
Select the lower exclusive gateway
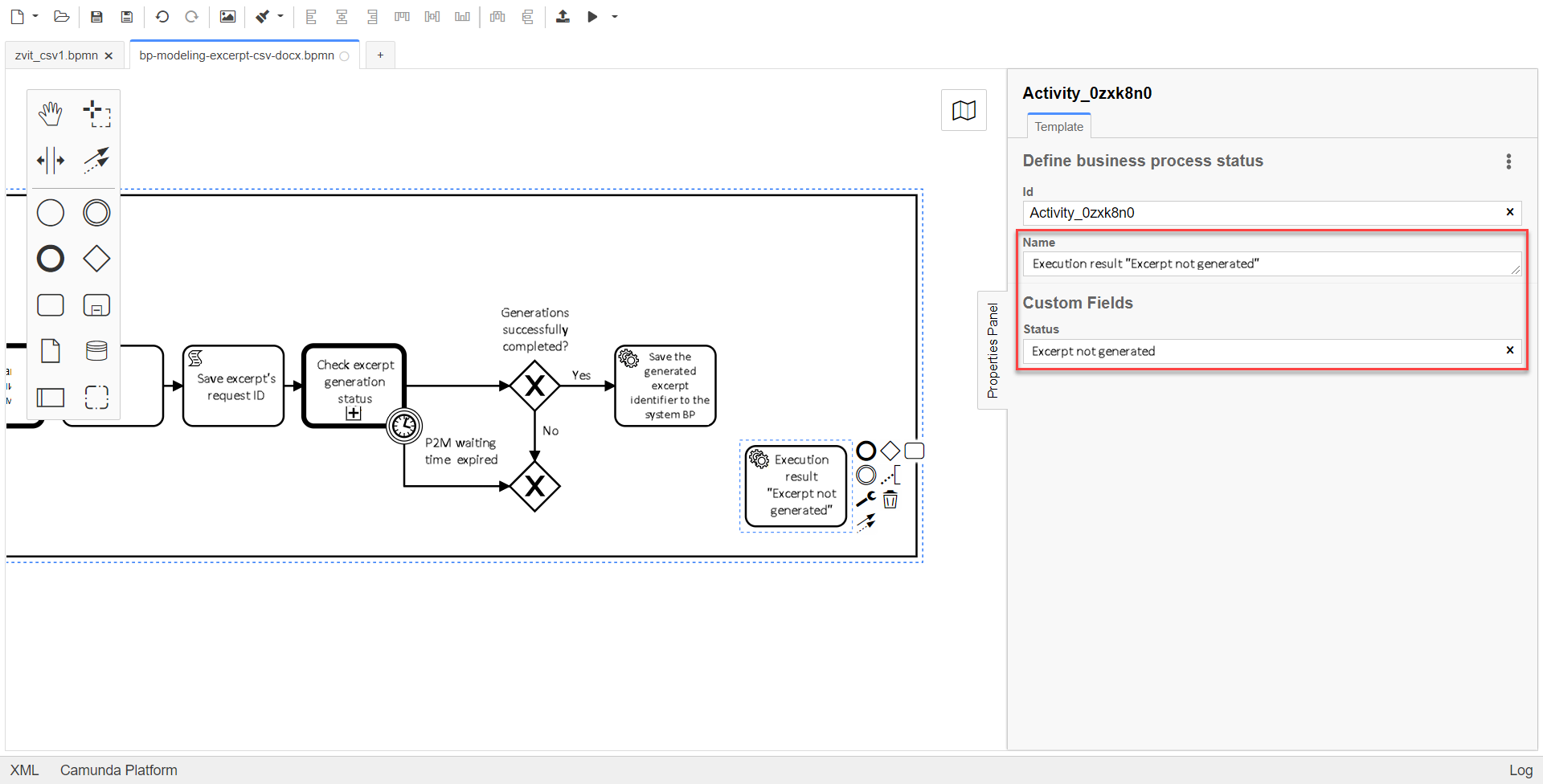(x=534, y=486)
